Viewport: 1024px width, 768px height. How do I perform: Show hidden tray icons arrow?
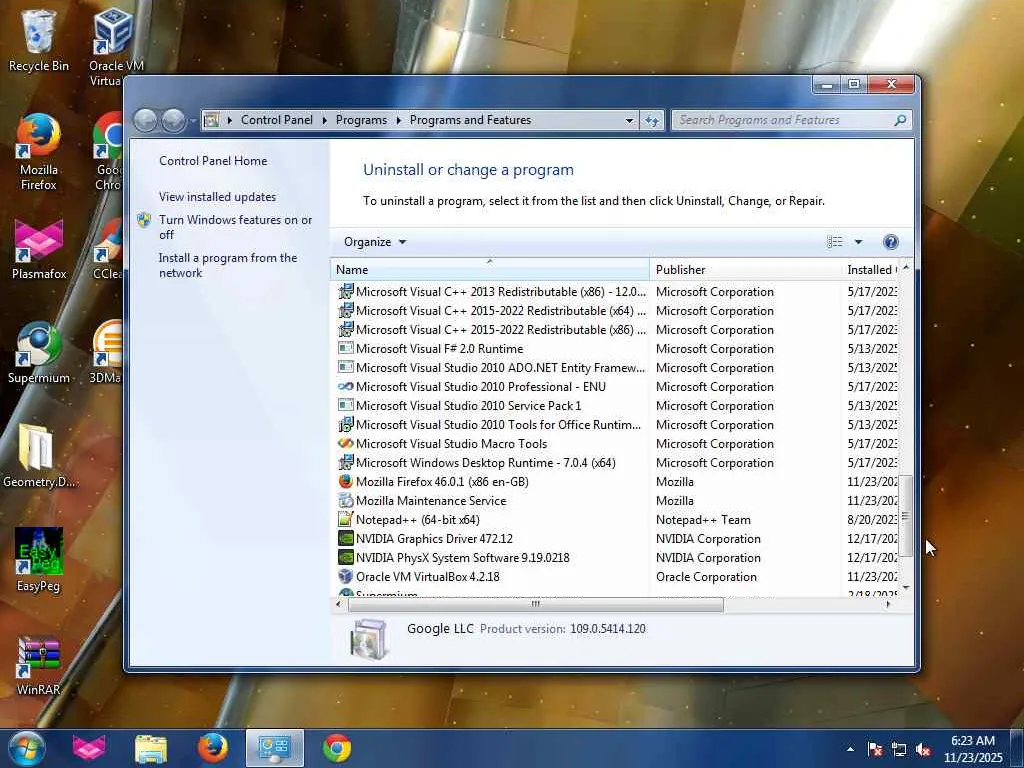point(850,749)
